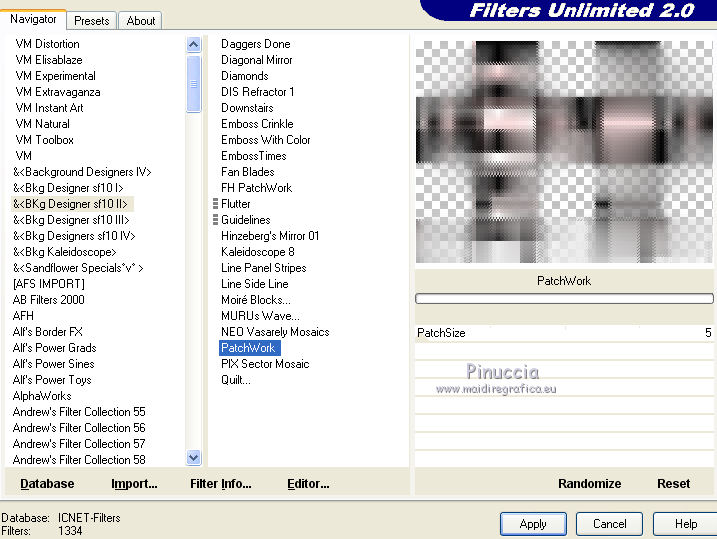The width and height of the screenshot is (717, 539).
Task: Open the Editor... button
Action: tap(308, 484)
